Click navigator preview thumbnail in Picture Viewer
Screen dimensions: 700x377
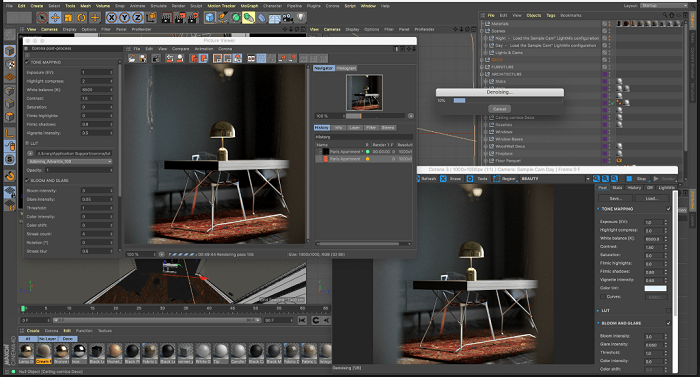pyautogui.click(x=365, y=92)
